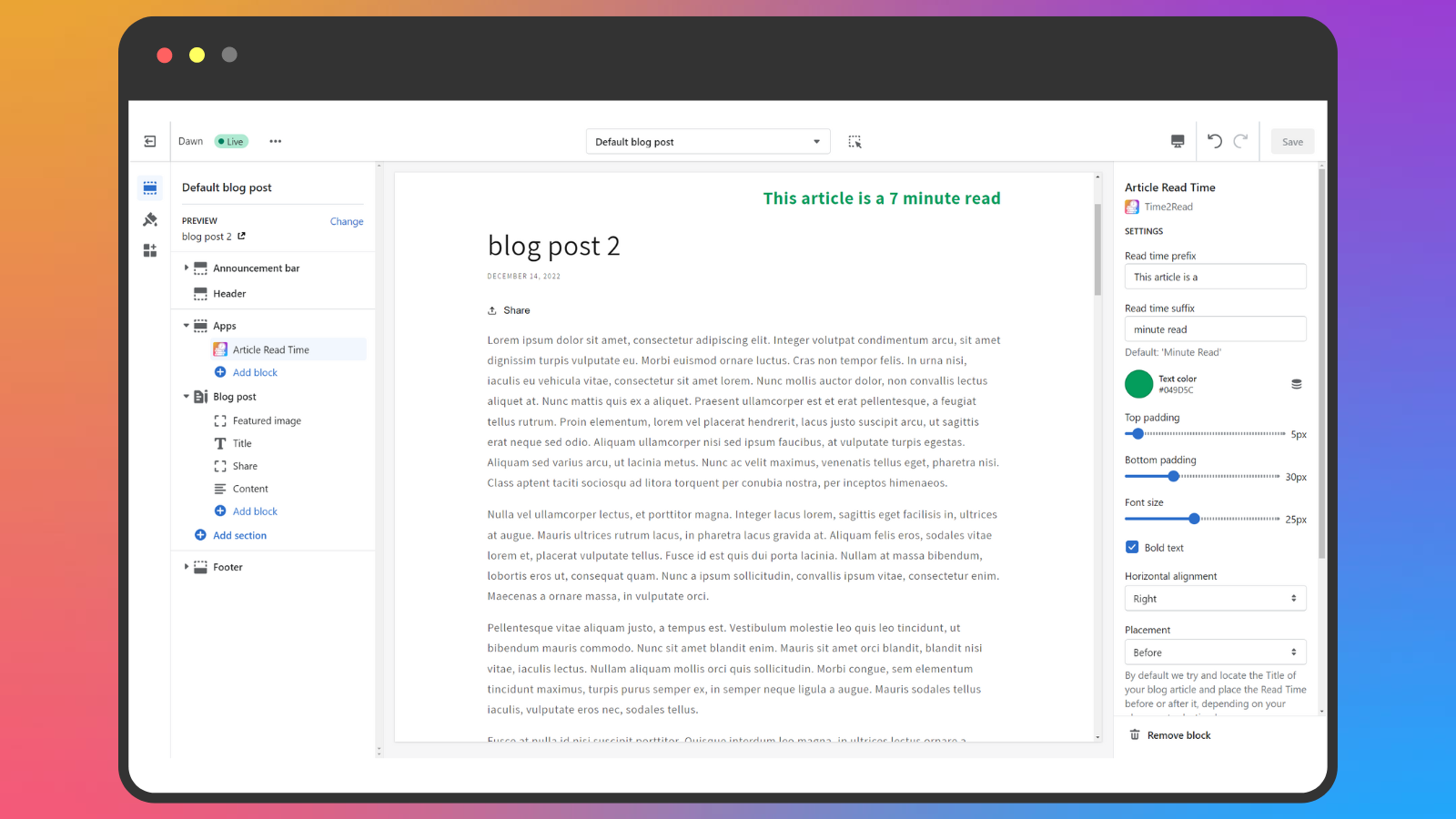Open the App embeds panel icon
Screen dimensions: 1456x819
tap(150, 250)
